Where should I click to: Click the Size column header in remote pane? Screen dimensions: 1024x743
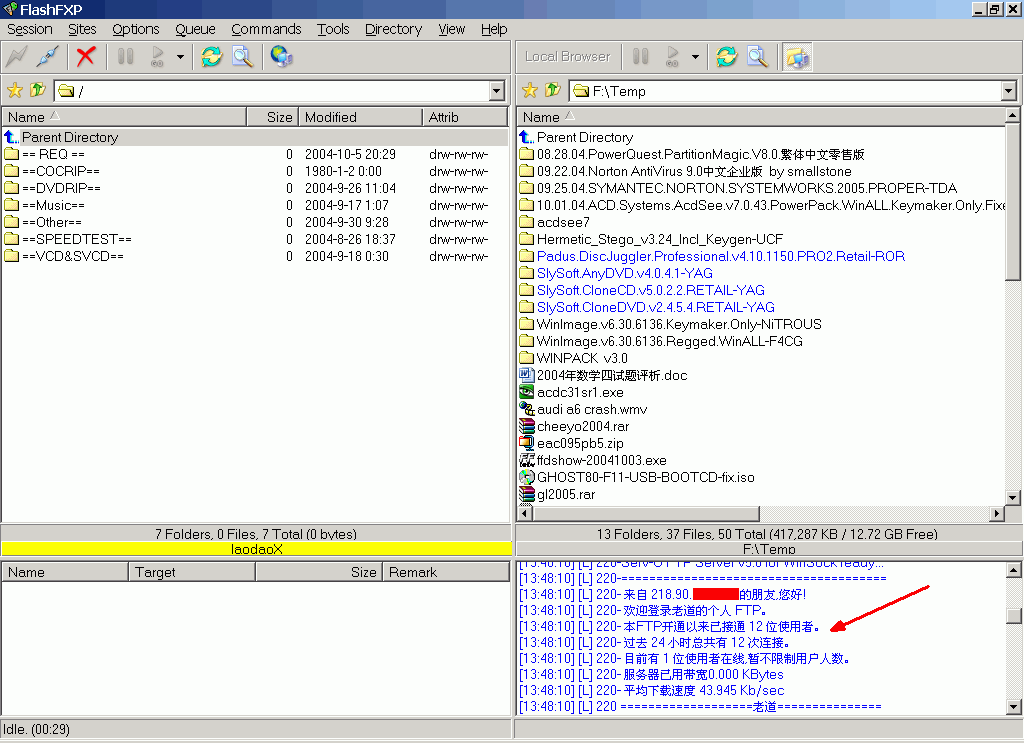point(272,117)
